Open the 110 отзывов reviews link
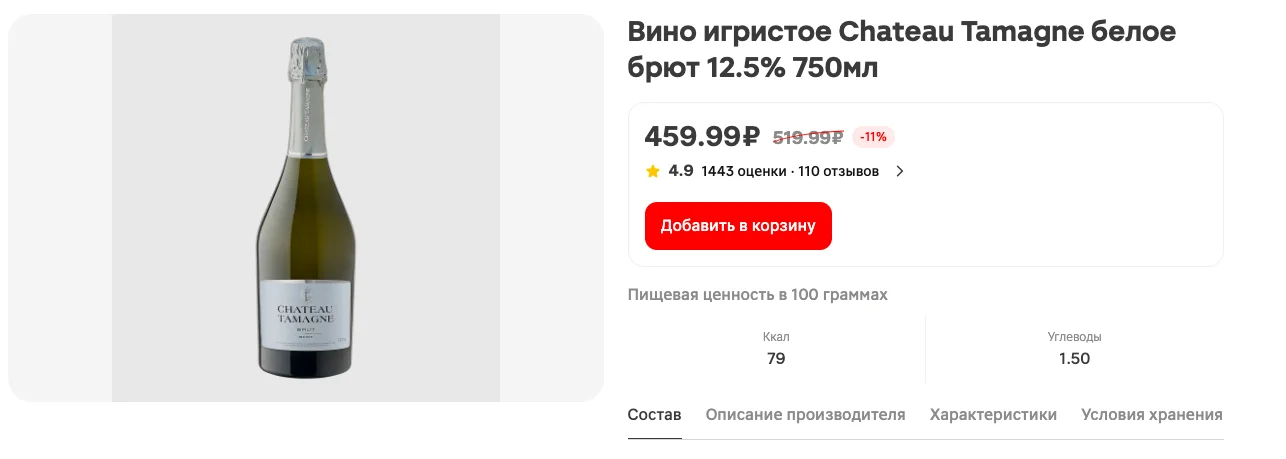The width and height of the screenshot is (1286, 459). (x=838, y=171)
